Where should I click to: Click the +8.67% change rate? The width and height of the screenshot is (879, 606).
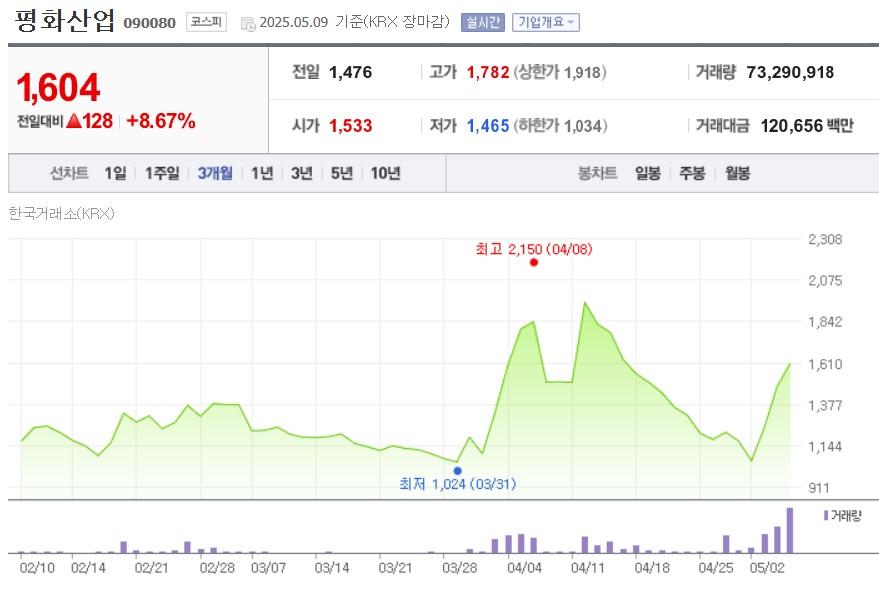point(161,121)
